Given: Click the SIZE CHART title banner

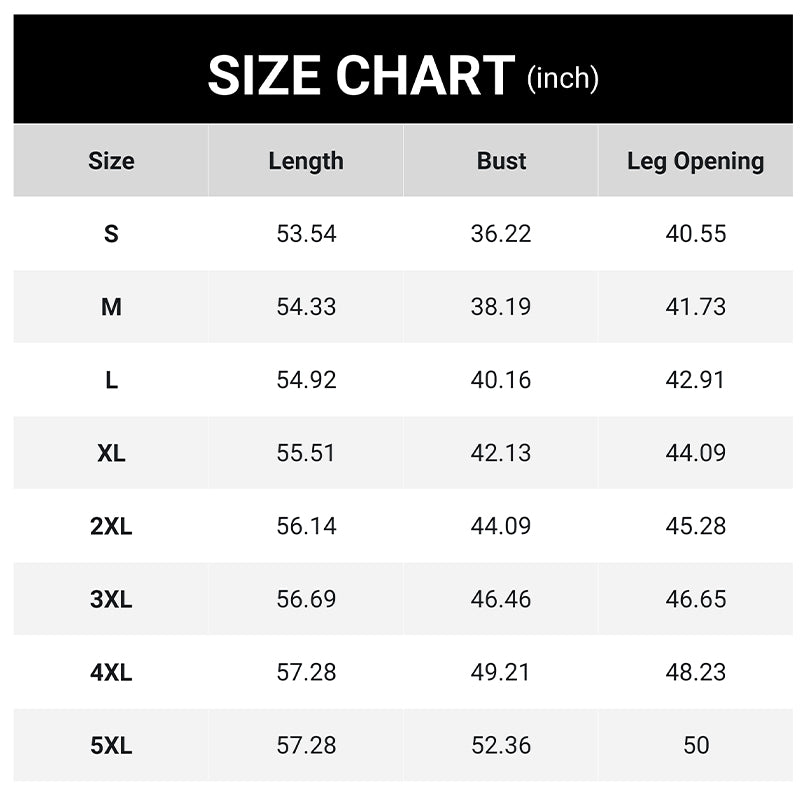Looking at the screenshot, I should tap(403, 69).
